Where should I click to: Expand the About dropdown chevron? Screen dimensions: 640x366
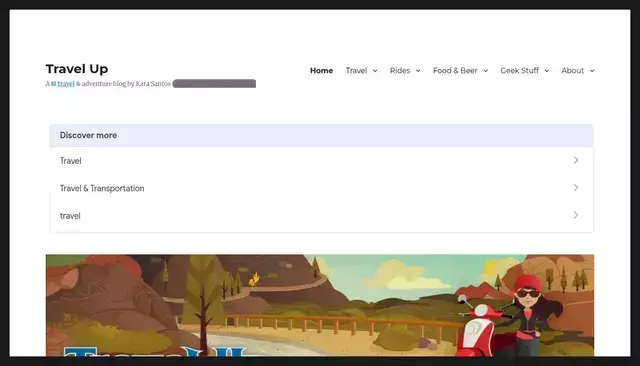pos(592,71)
